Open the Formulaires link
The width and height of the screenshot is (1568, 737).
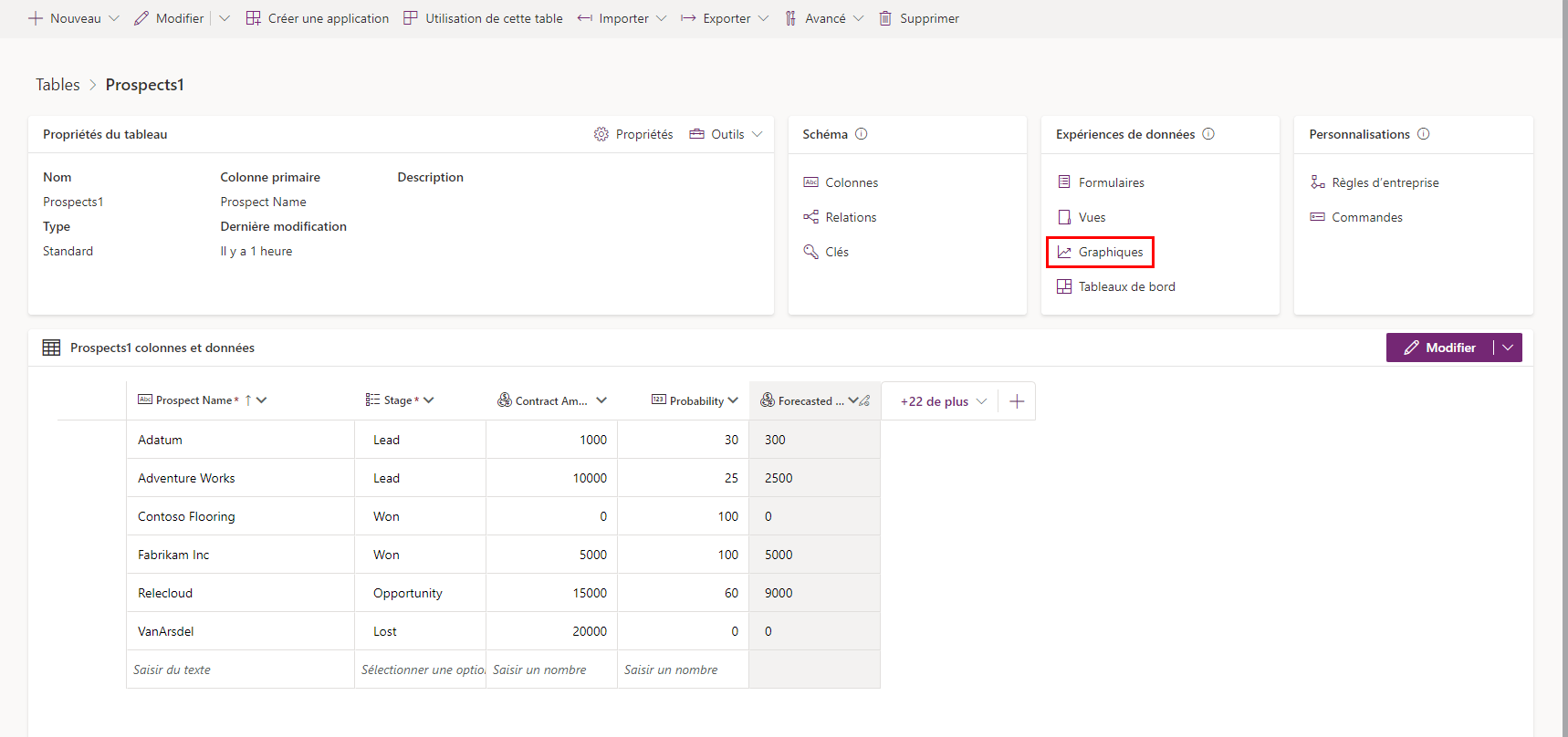tap(1112, 182)
